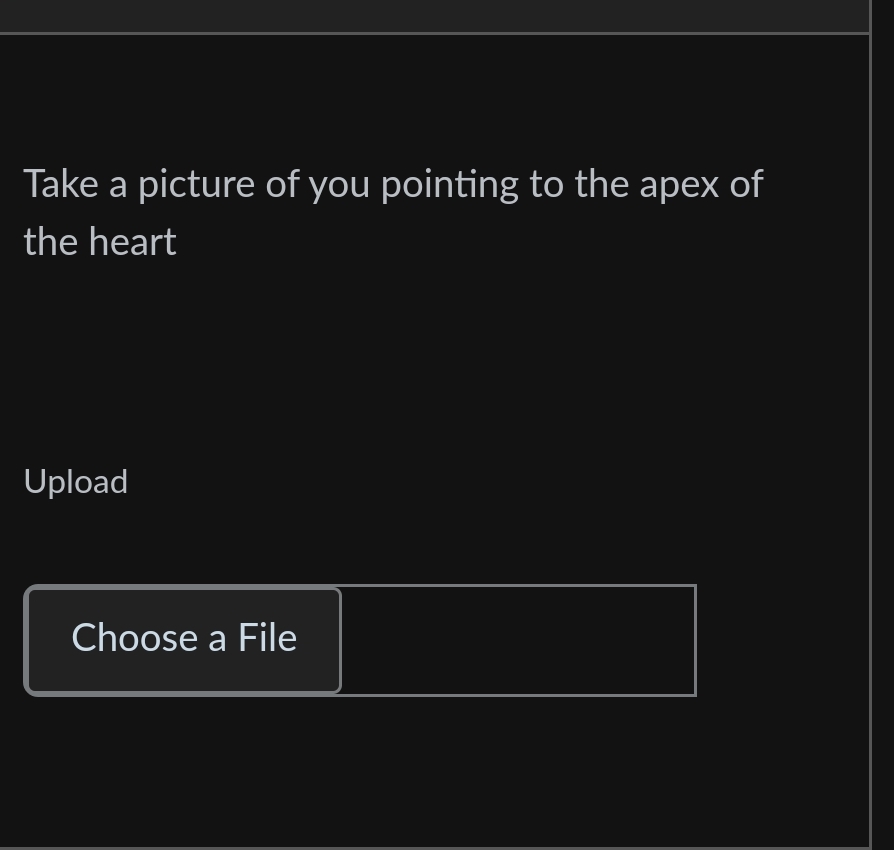Click the empty file name field
This screenshot has width=894, height=850.
(x=518, y=640)
